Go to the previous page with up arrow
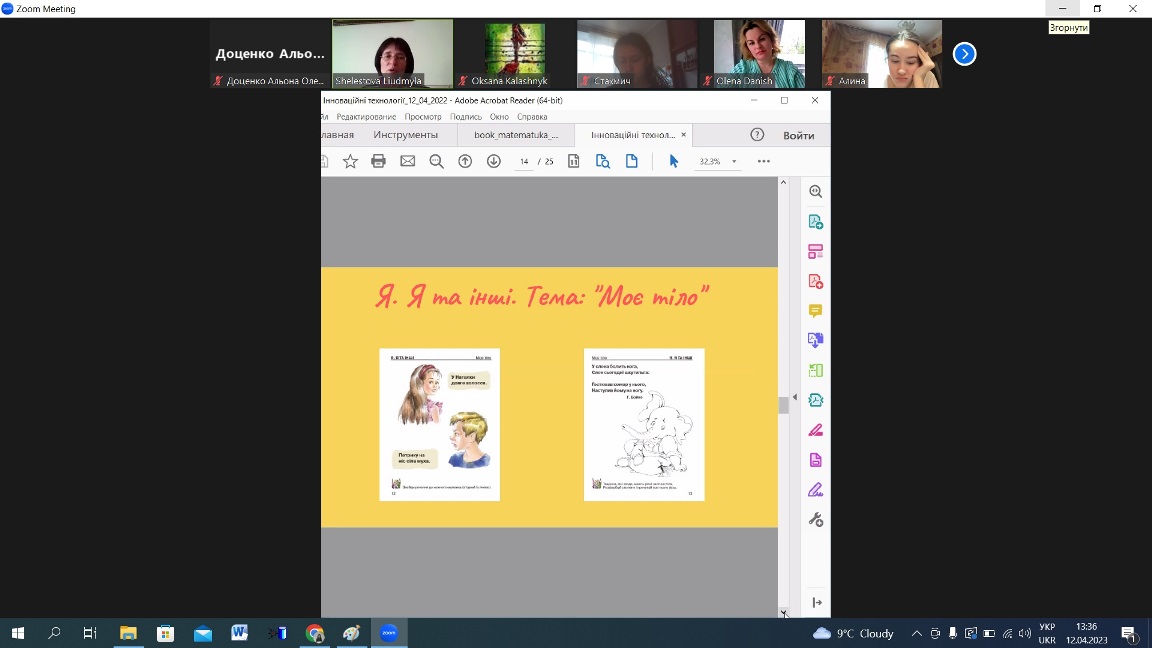The width and height of the screenshot is (1152, 648). tap(465, 161)
